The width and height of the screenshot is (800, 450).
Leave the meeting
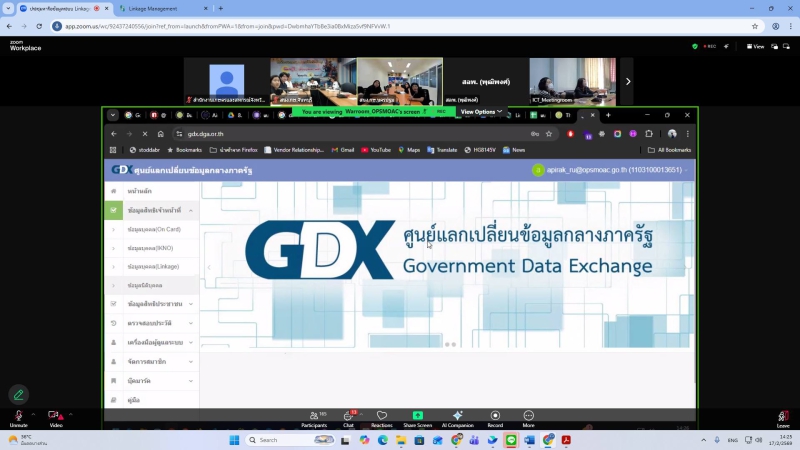click(783, 417)
